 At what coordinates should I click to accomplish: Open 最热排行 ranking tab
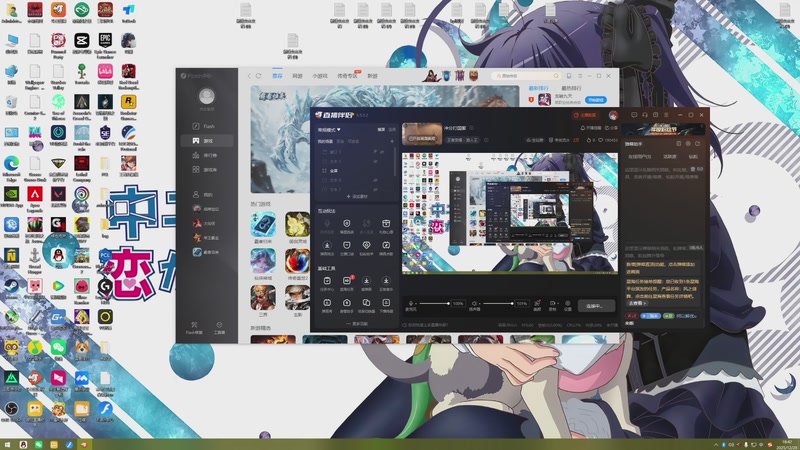pyautogui.click(x=571, y=88)
